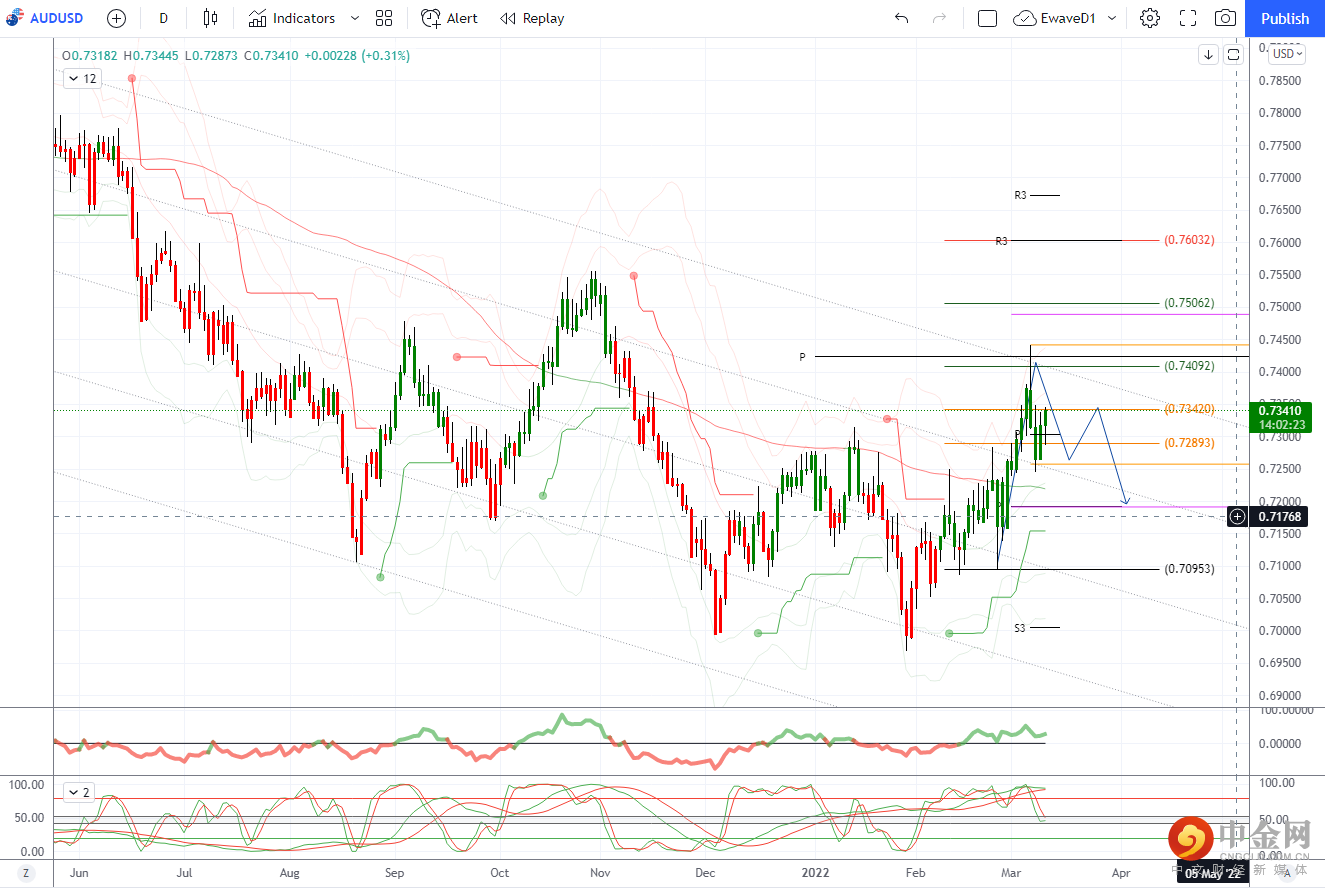Toggle the maximize chart pane icon
Image resolution: width=1325 pixels, height=888 pixels.
tap(1233, 54)
